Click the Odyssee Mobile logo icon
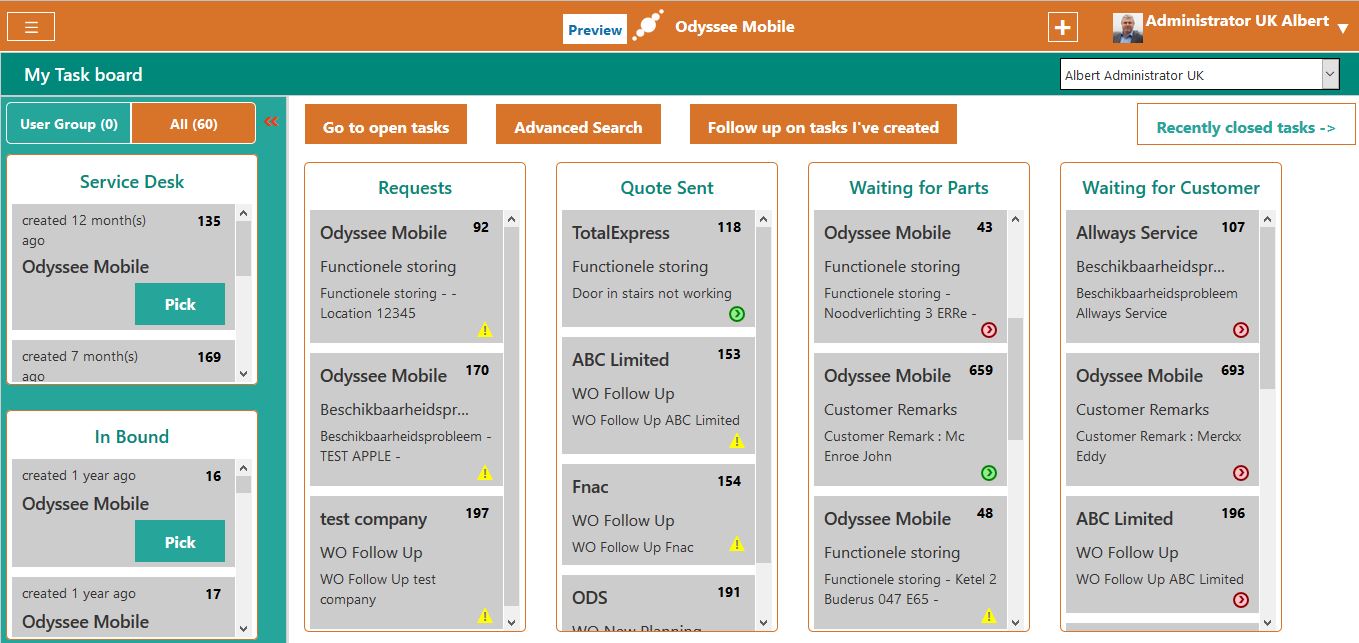The image size is (1359, 643). [648, 26]
